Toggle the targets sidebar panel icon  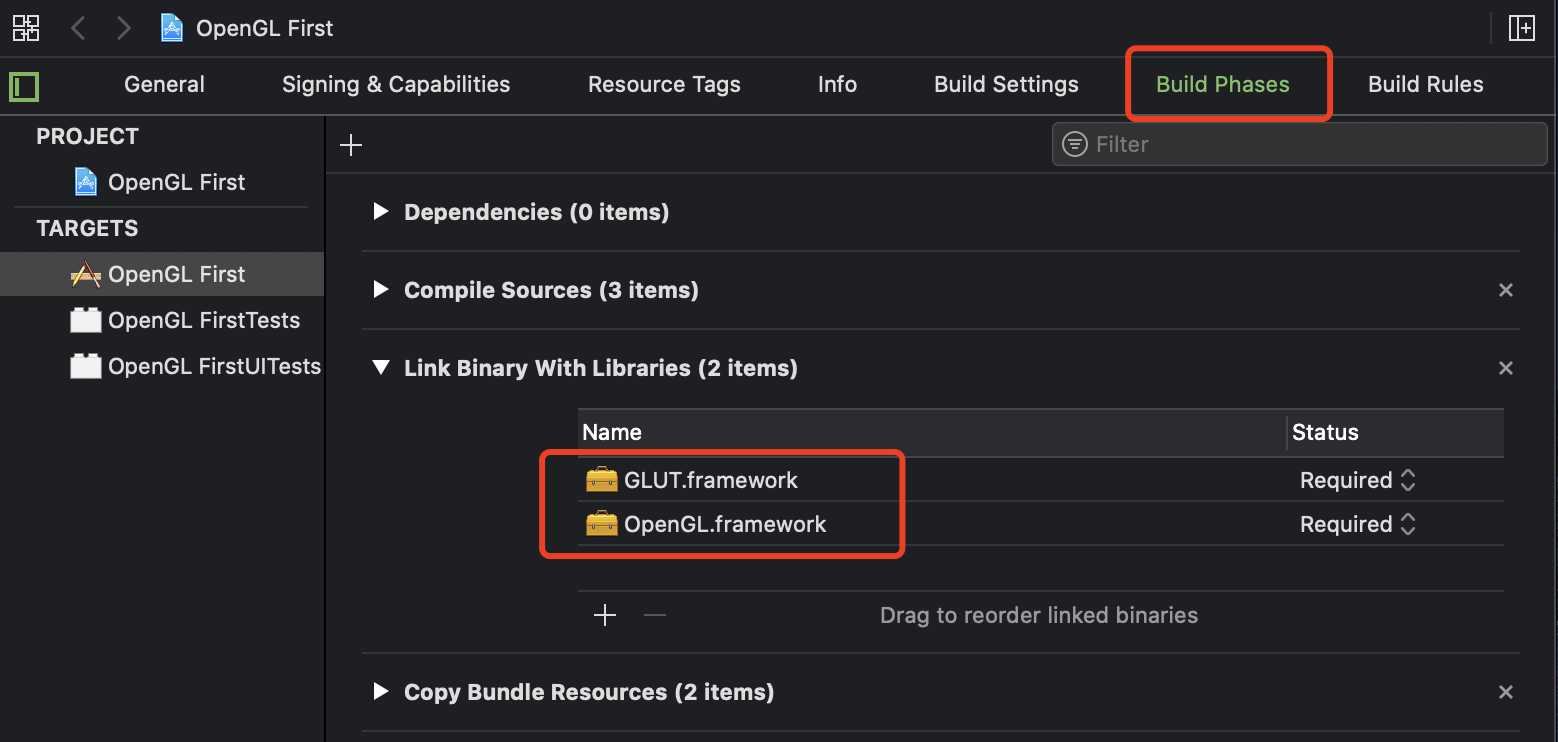pos(24,87)
